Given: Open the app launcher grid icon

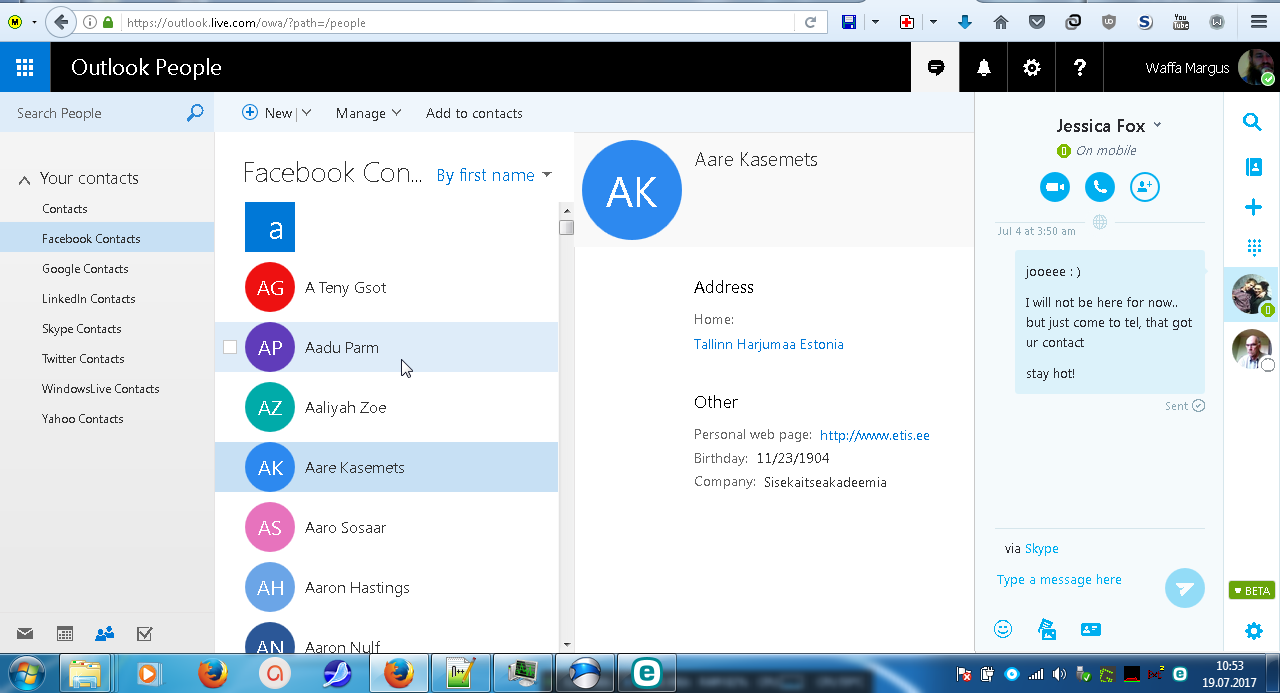Looking at the screenshot, I should pyautogui.click(x=25, y=68).
